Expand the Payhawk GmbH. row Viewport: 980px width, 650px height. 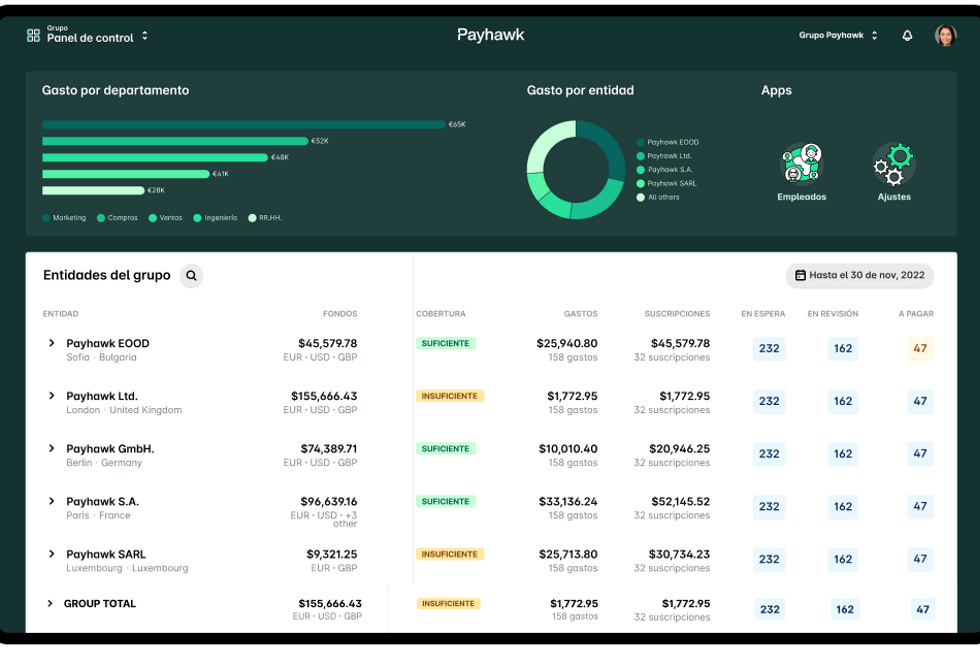tap(52, 448)
